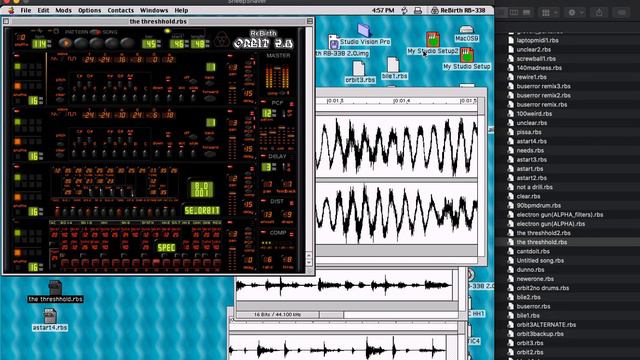Click the SE_ORBIT green display
Screen dimensions: 640x360
tap(202, 211)
